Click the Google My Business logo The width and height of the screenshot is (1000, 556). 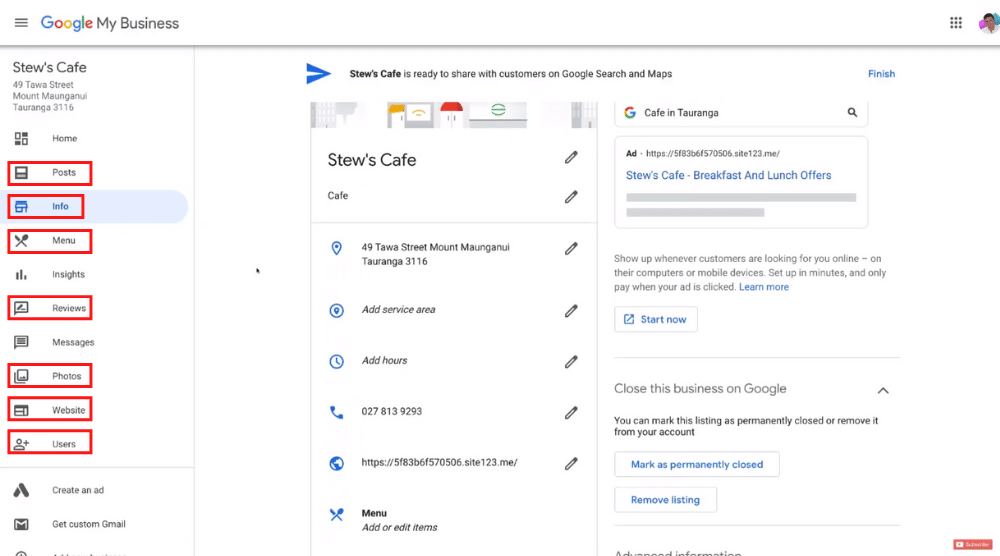point(110,23)
